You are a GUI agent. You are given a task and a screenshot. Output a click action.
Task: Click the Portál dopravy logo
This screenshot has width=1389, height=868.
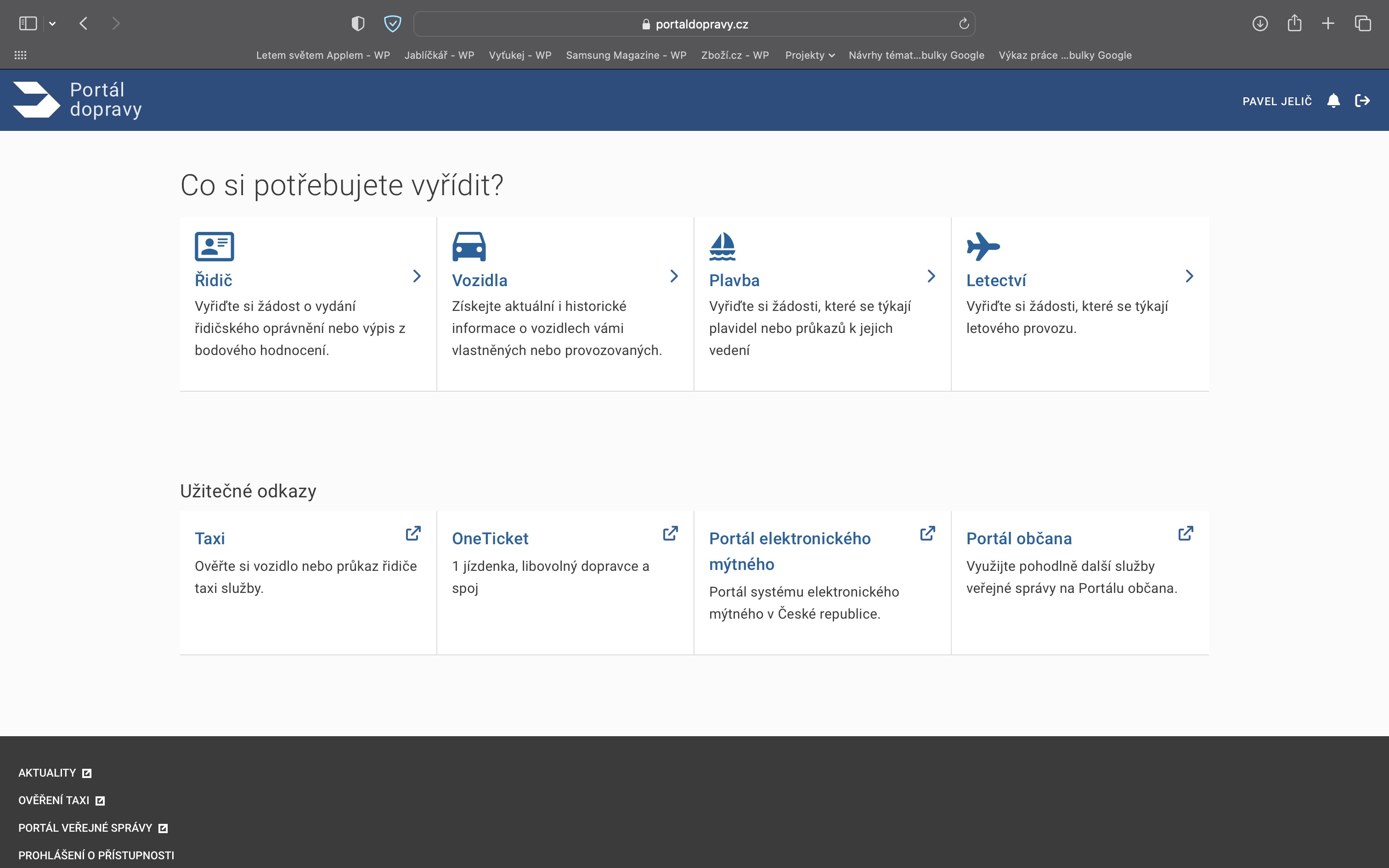coord(78,100)
